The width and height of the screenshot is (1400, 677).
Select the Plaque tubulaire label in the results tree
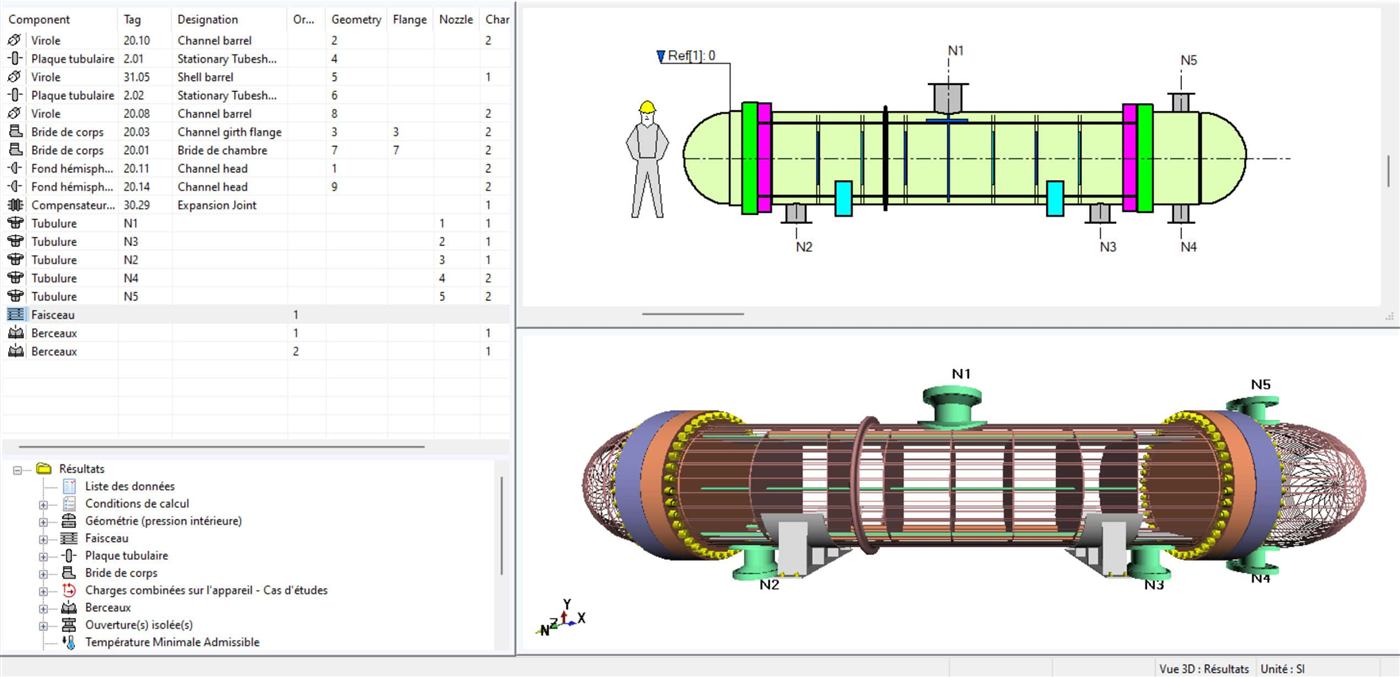coord(126,555)
